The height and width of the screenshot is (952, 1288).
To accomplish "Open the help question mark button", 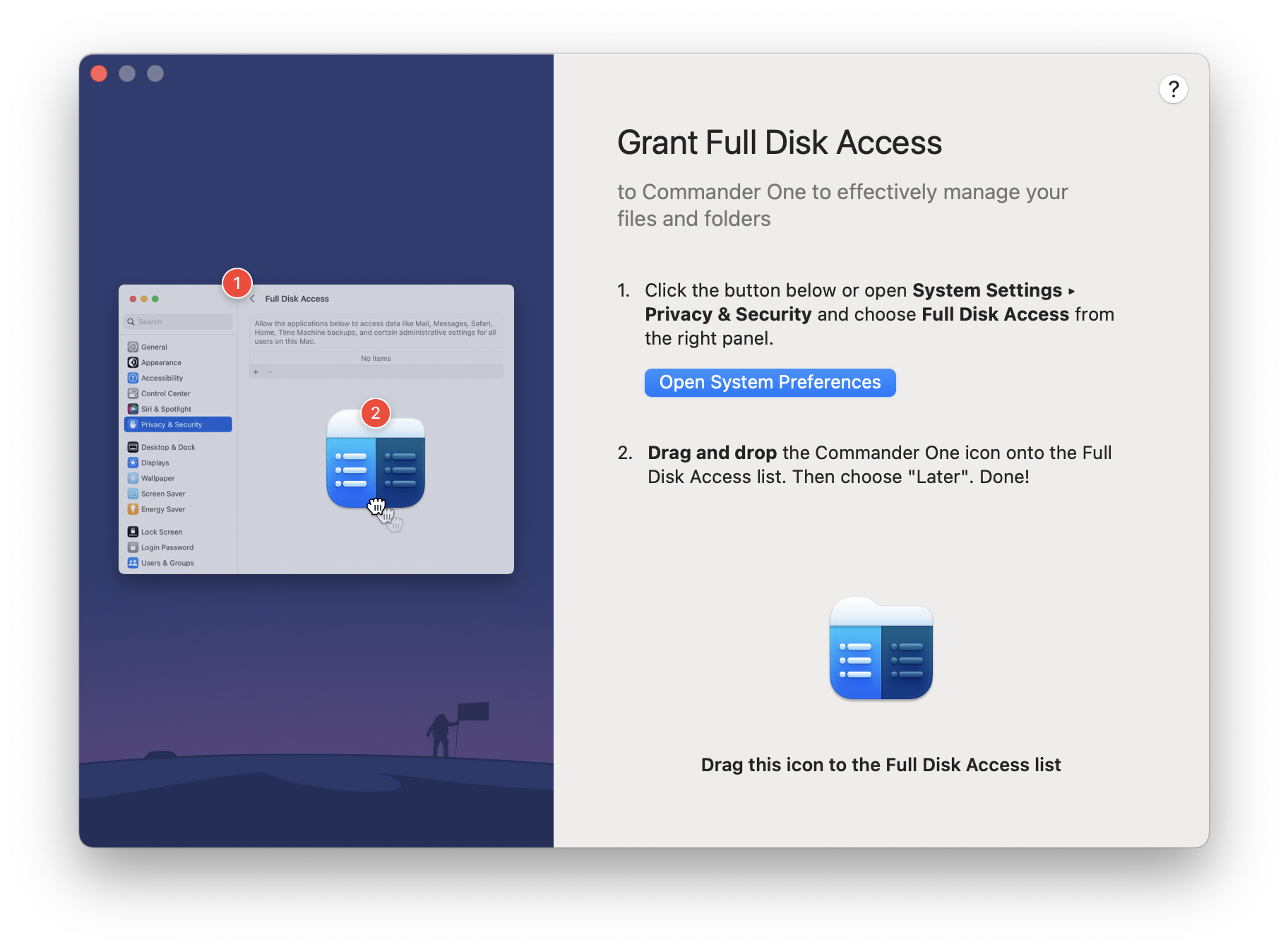I will pos(1174,89).
